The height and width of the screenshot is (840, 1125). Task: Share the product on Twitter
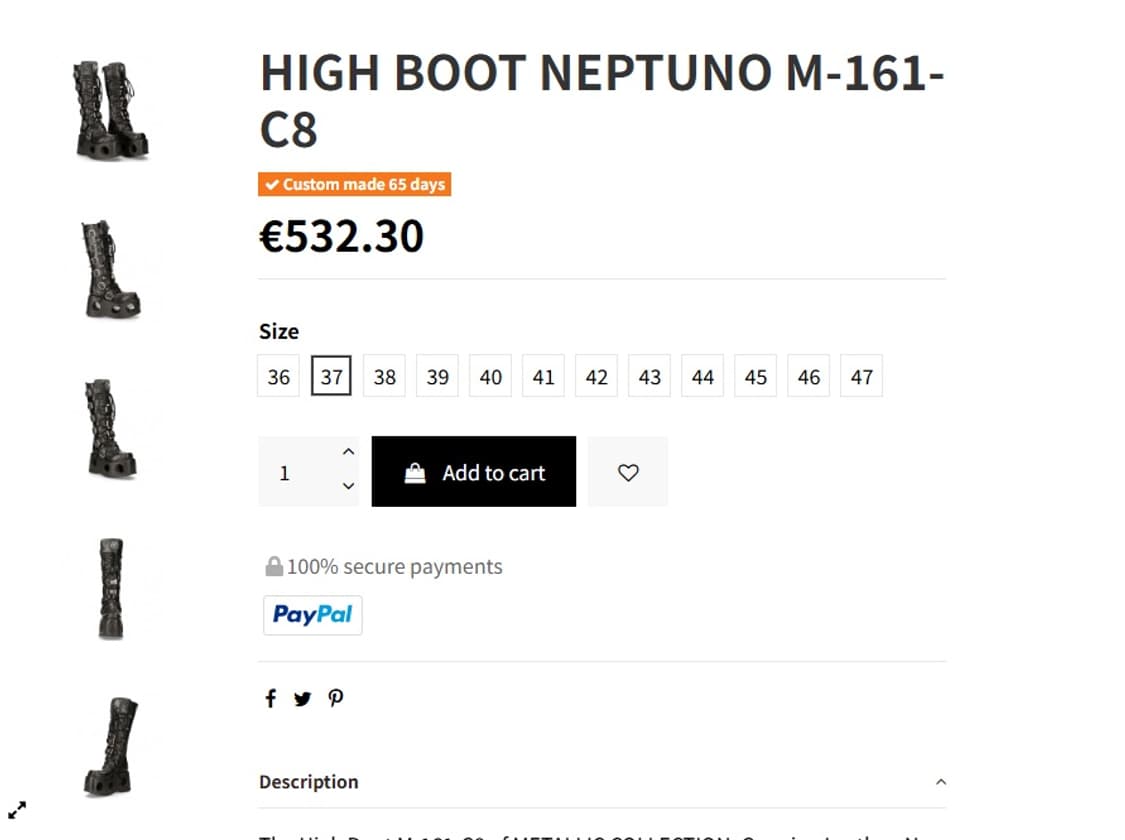pos(302,699)
